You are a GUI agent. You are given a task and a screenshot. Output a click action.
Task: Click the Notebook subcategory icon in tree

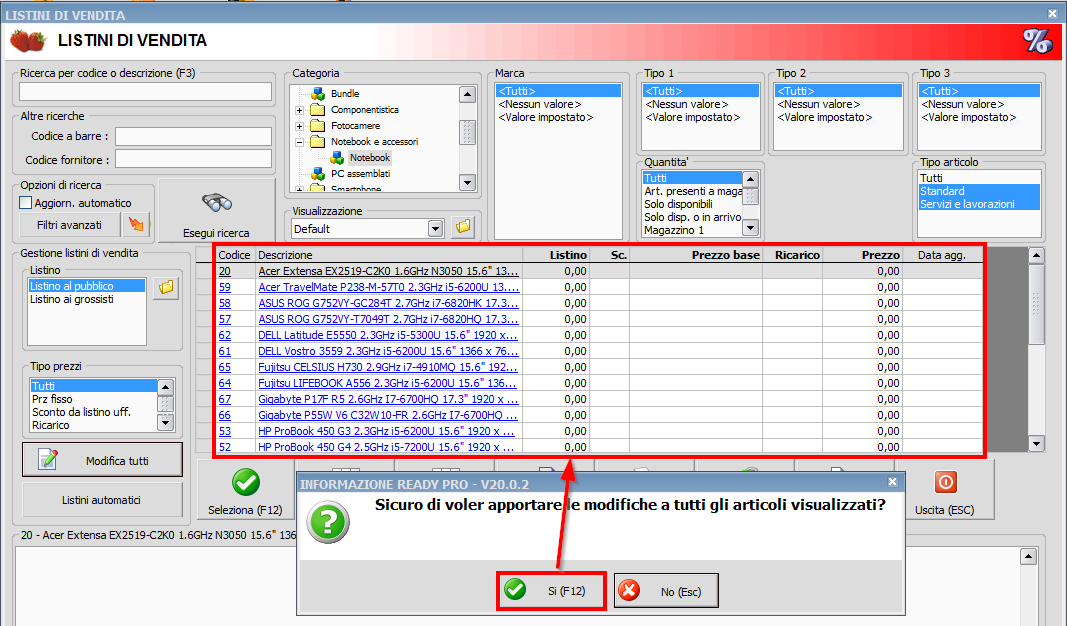[337, 158]
